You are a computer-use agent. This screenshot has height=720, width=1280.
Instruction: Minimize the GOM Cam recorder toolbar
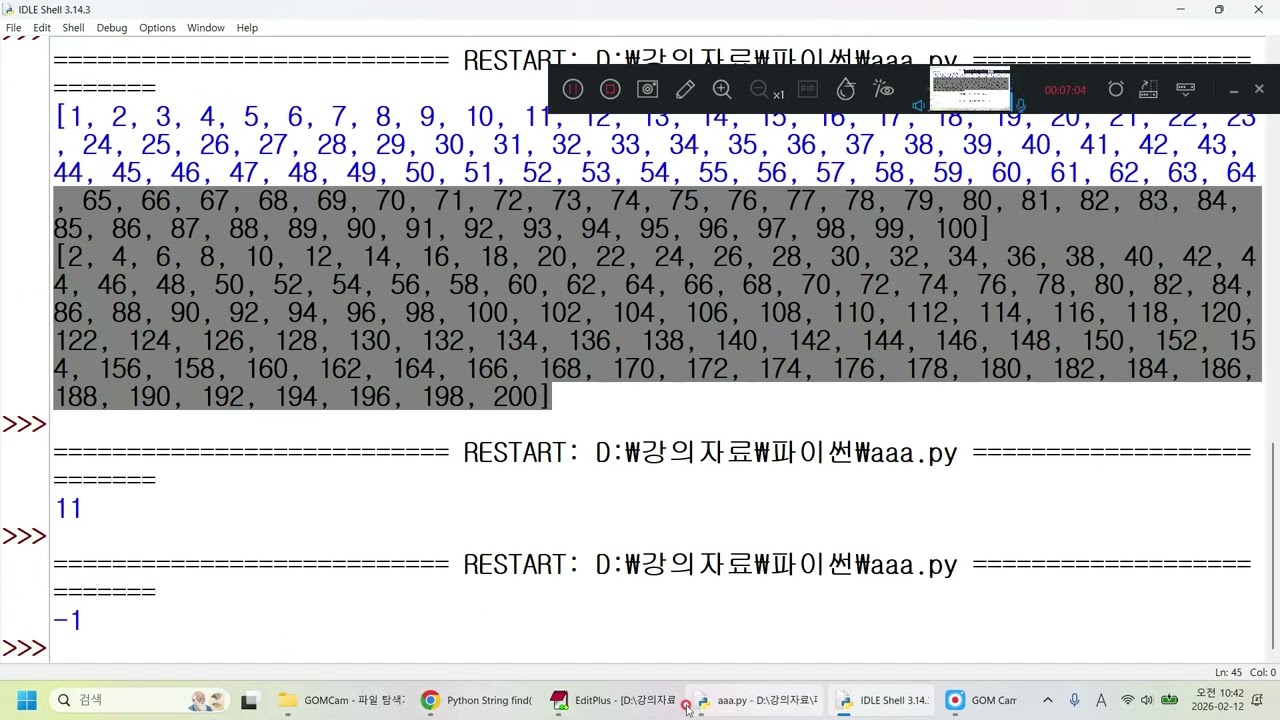(x=1234, y=89)
